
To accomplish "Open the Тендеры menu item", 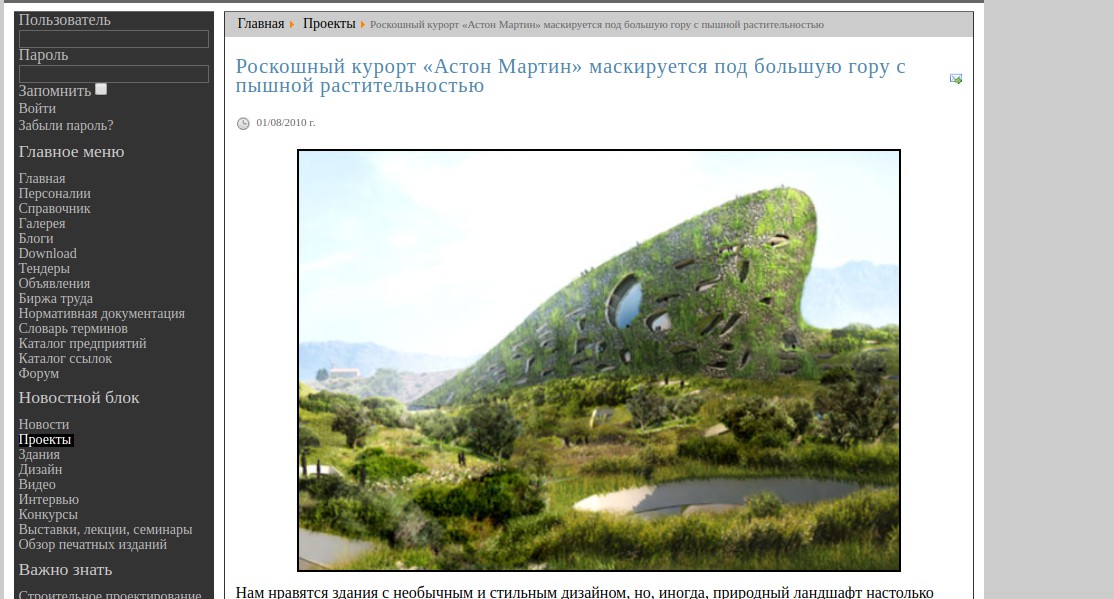I will coord(44,268).
